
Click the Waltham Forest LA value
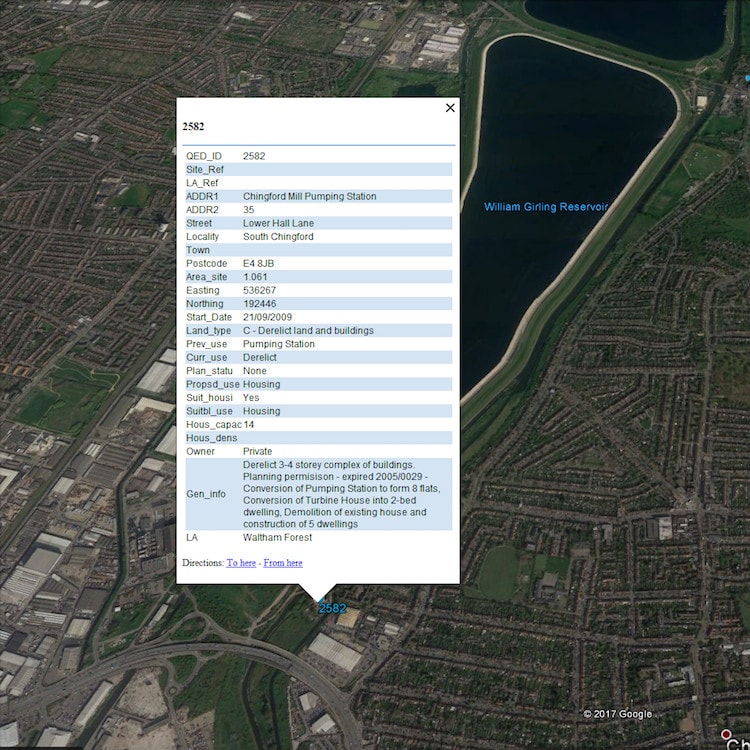(x=277, y=537)
